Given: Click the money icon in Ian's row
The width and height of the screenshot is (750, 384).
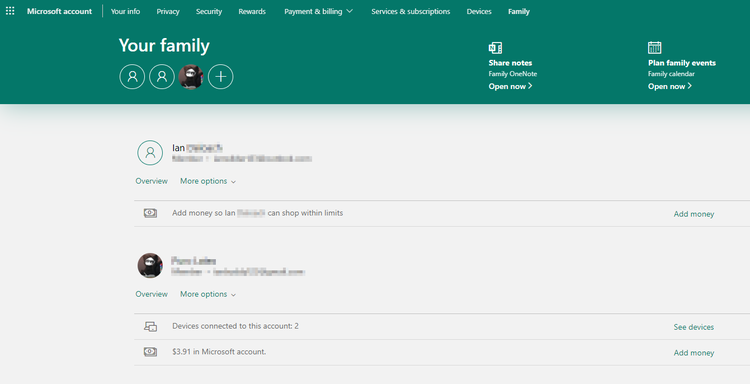Looking at the screenshot, I should 150,213.
